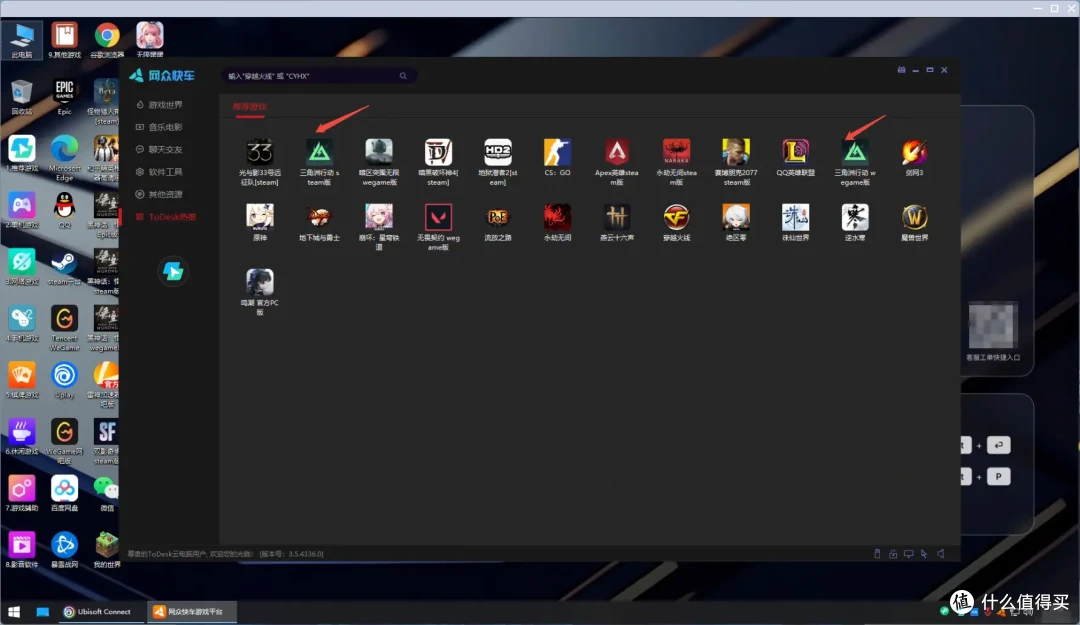This screenshot has height=625, width=1080.
Task: Click the speaker icon in launcher status bar
Action: (x=941, y=553)
